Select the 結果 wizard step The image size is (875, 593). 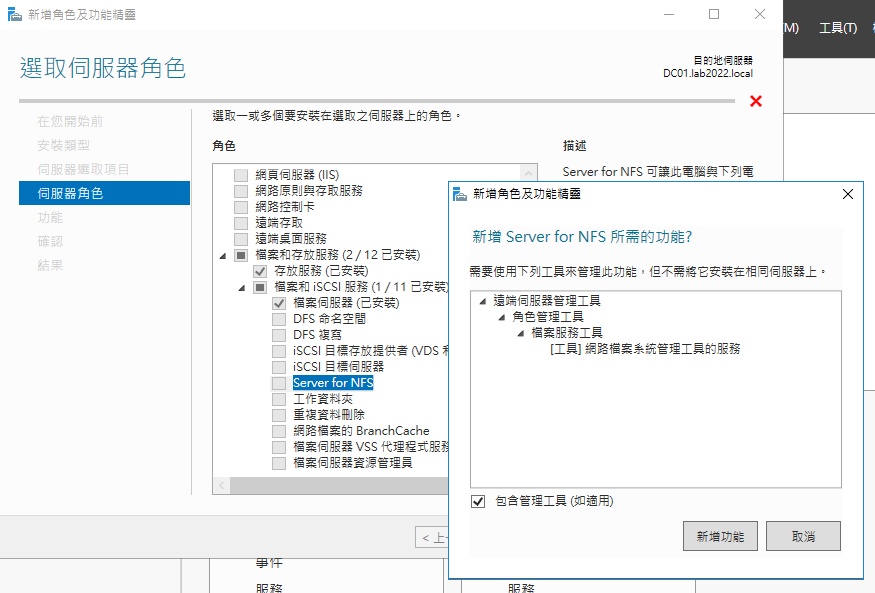coord(50,265)
